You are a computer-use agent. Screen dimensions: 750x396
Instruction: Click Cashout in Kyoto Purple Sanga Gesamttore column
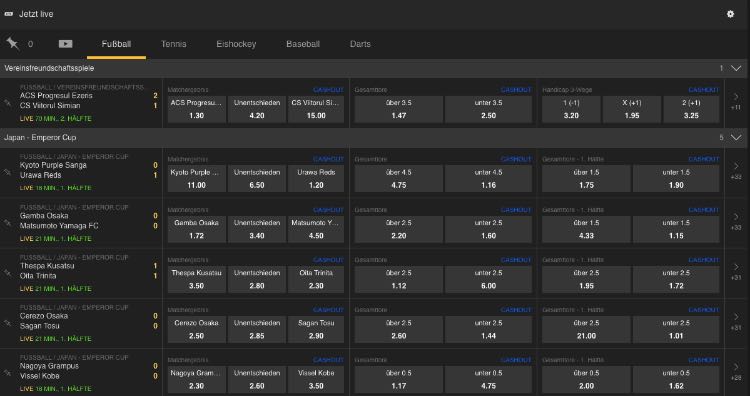[516, 159]
